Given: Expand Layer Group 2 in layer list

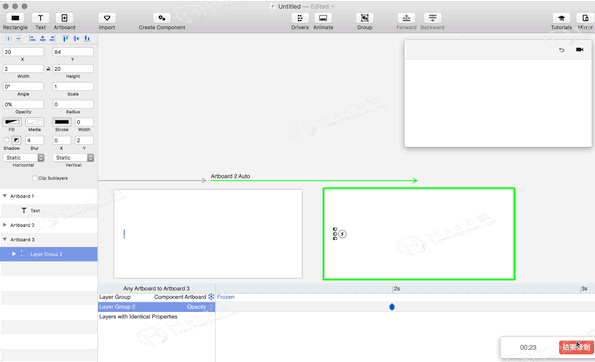Looking at the screenshot, I should pyautogui.click(x=14, y=254).
